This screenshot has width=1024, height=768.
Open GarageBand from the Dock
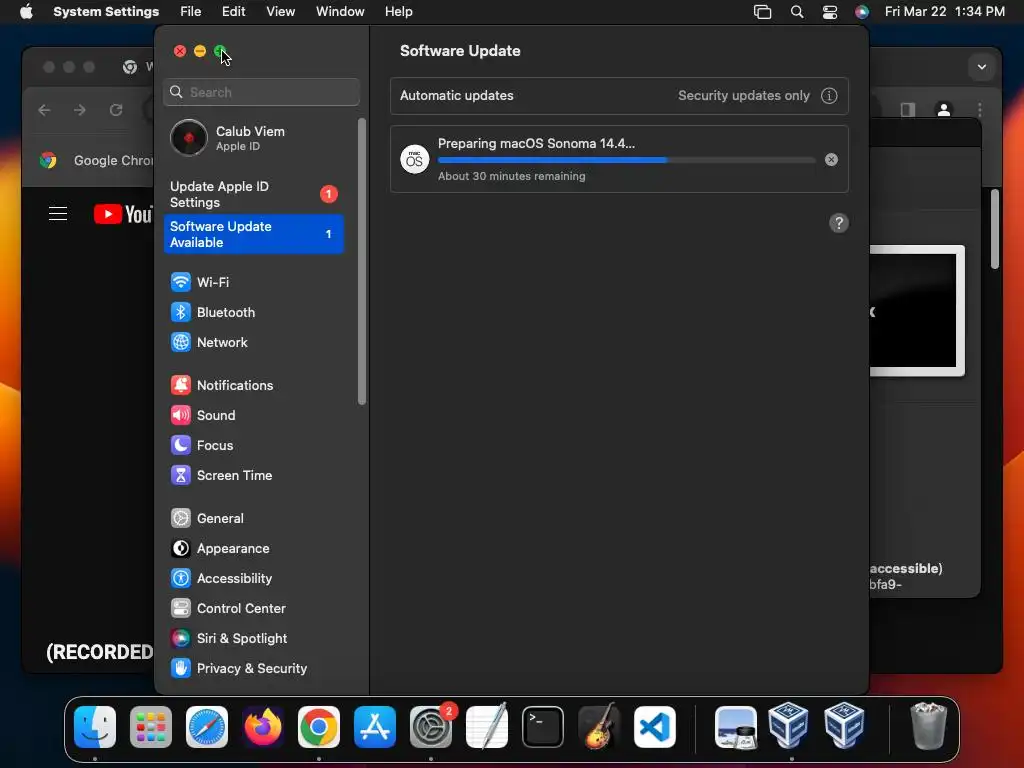point(599,727)
